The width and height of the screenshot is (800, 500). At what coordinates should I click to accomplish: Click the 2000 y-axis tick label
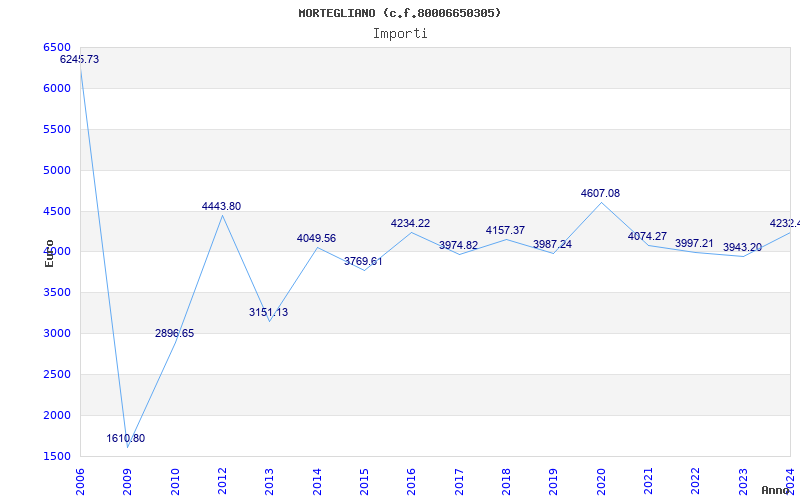coord(57,415)
